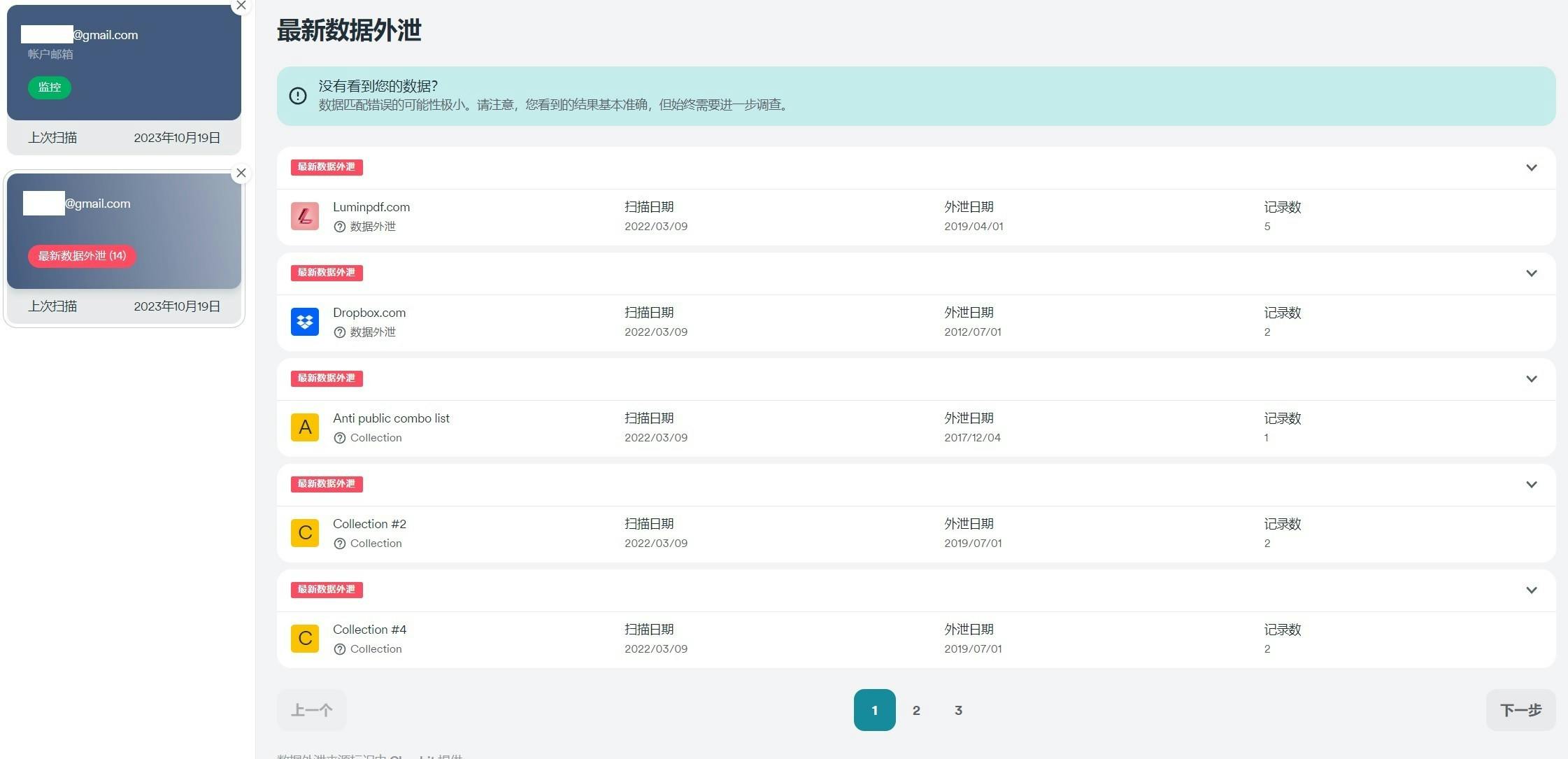
Task: Click the help icon under Dropbox.com
Action: (340, 332)
